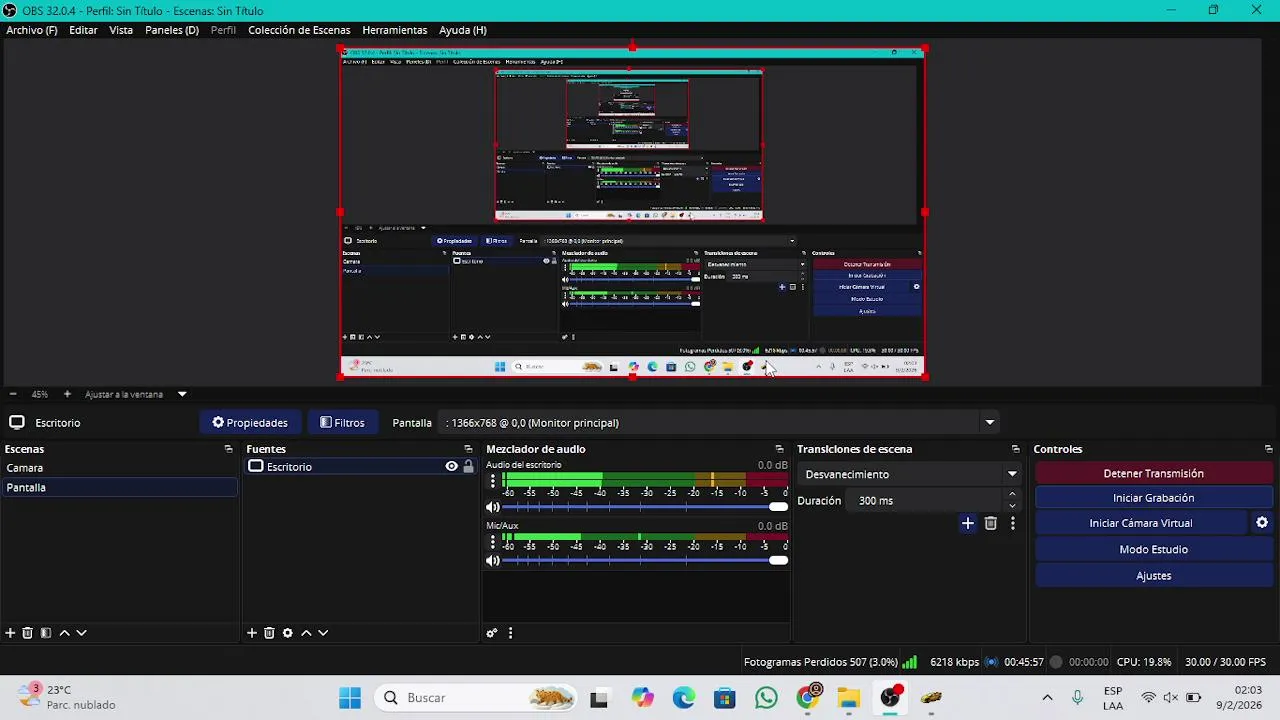The image size is (1280, 720).
Task: Enable Modo Estudio
Action: pyautogui.click(x=1153, y=549)
